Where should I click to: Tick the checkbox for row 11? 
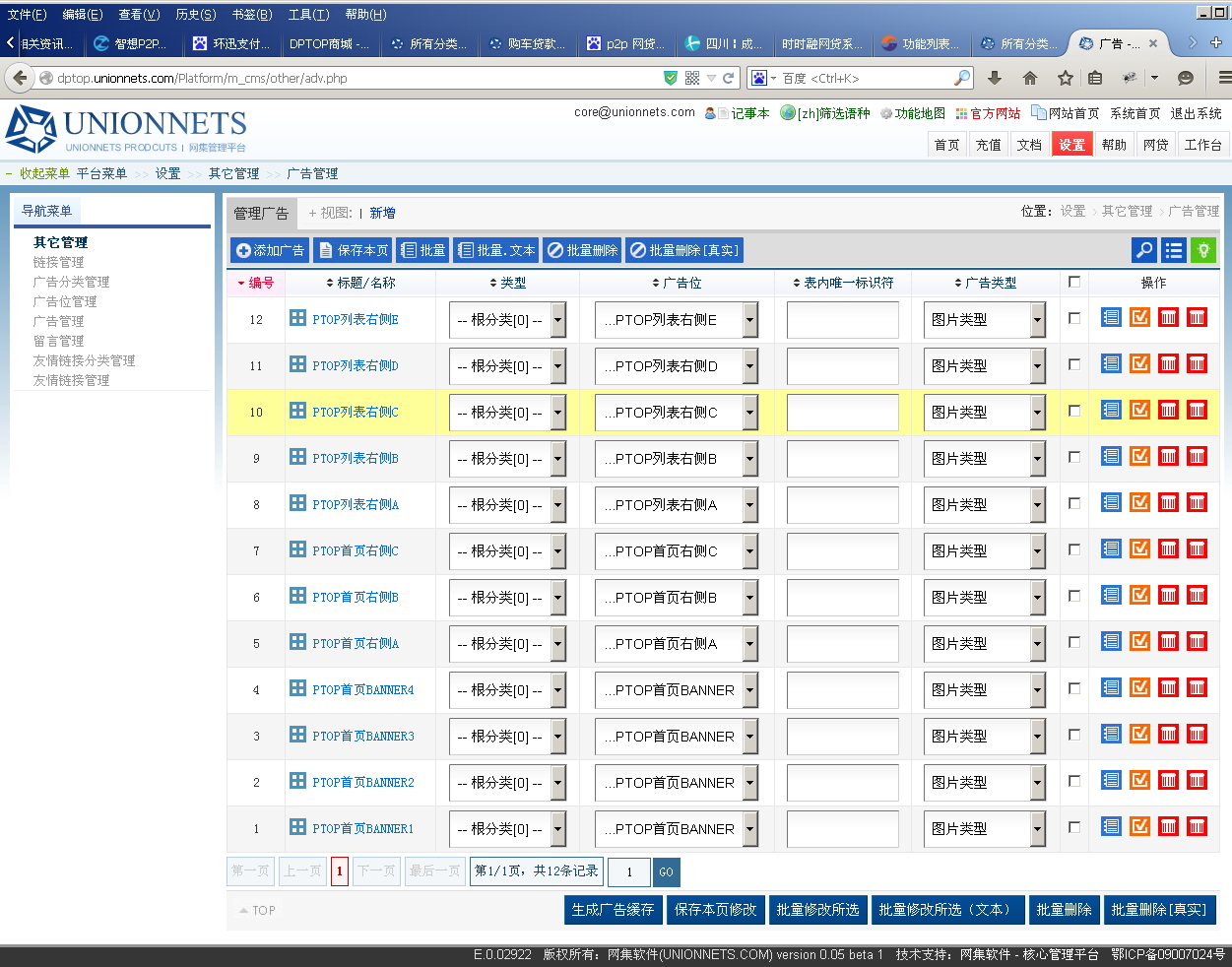pyautogui.click(x=1074, y=364)
